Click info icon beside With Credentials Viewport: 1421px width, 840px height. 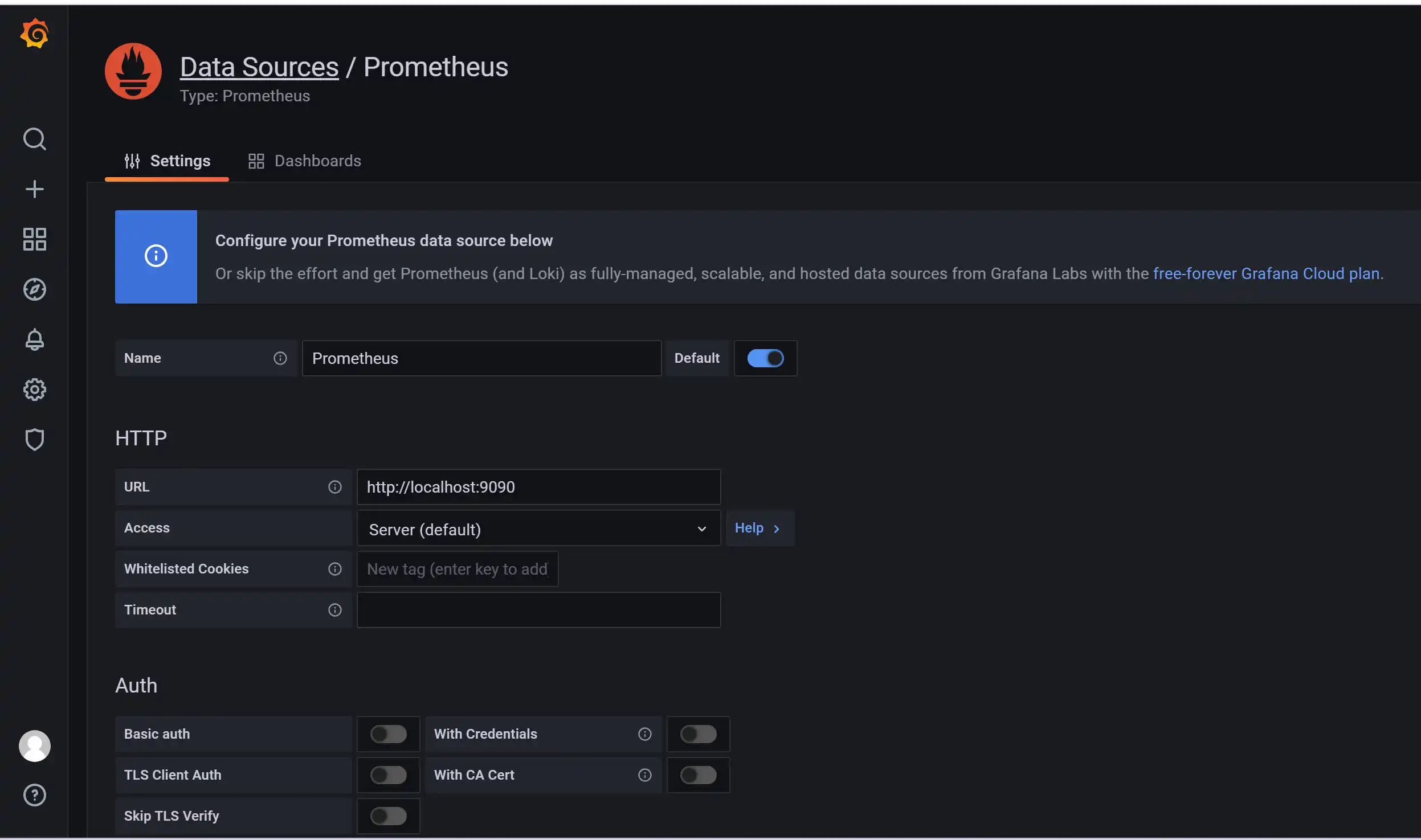point(644,734)
